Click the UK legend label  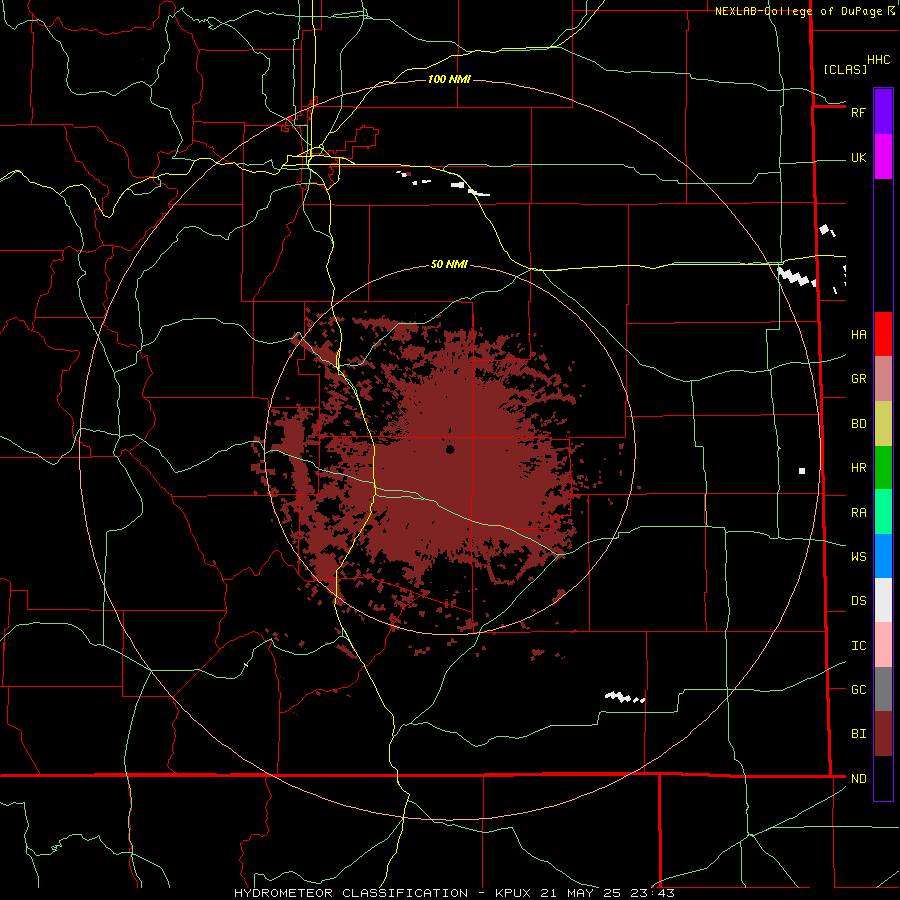coord(858,157)
